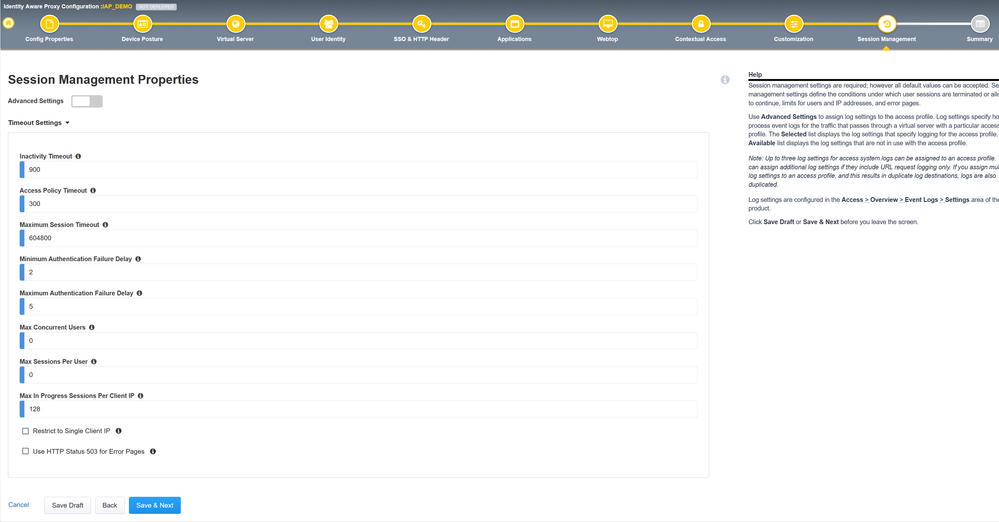
Task: Show info for Restrict to Single Client IP
Action: [119, 431]
